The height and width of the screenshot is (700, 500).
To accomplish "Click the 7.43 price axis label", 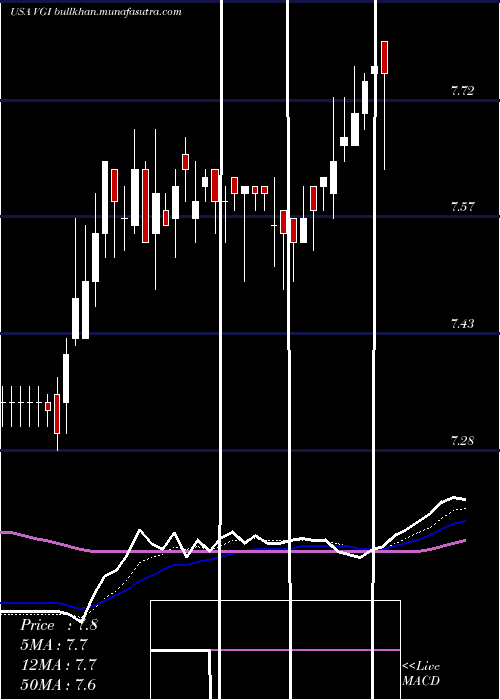I will 462,323.
